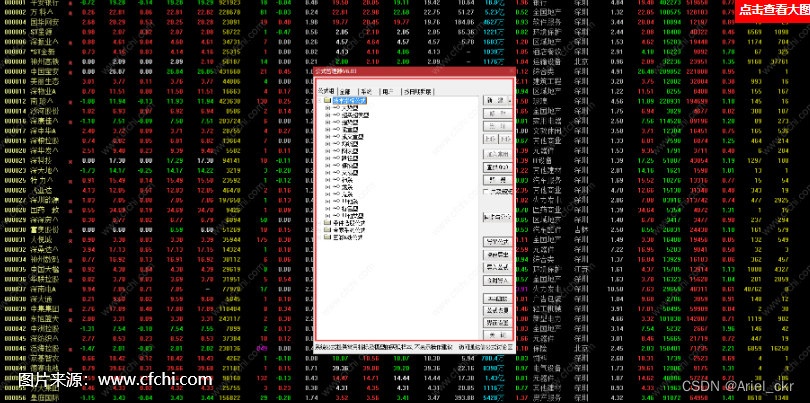Select the 技术指标公式 tree label
Screen dimensions: 810x403
pyautogui.click(x=350, y=100)
